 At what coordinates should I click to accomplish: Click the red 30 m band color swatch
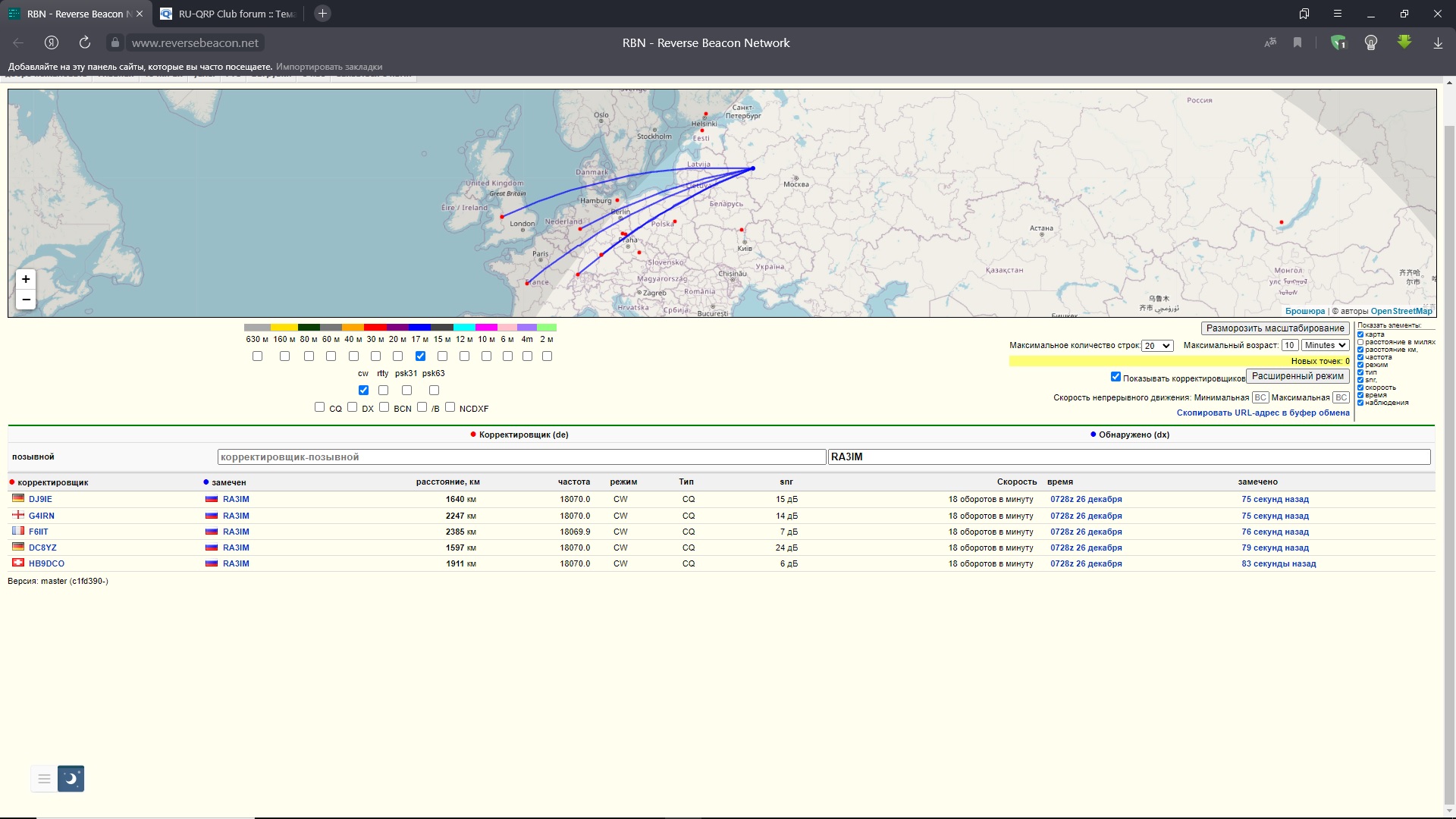pos(375,328)
